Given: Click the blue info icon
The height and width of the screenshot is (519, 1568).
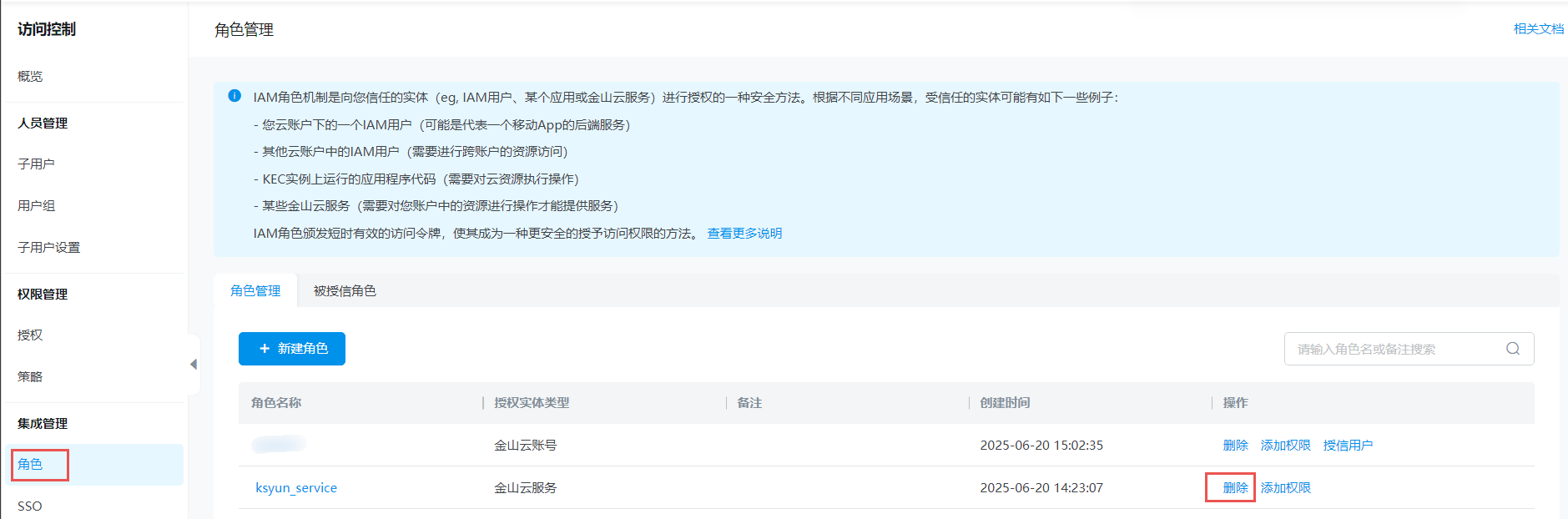Looking at the screenshot, I should pos(234,96).
